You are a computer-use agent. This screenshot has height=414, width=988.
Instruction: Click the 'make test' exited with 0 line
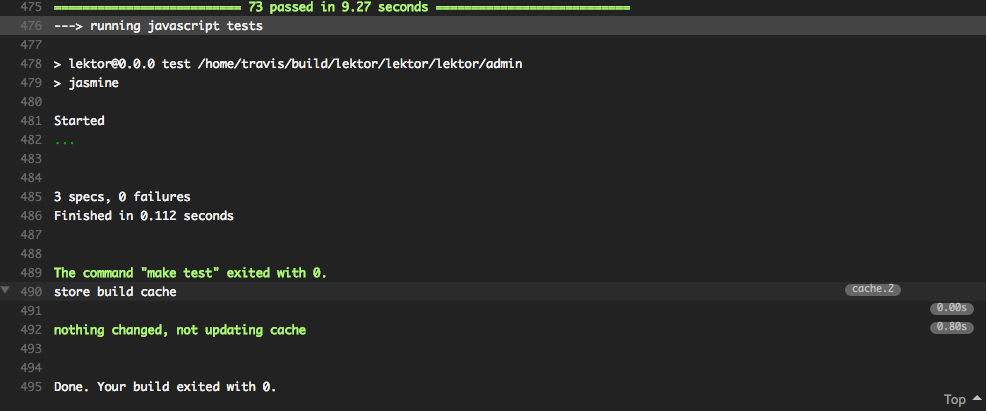190,273
